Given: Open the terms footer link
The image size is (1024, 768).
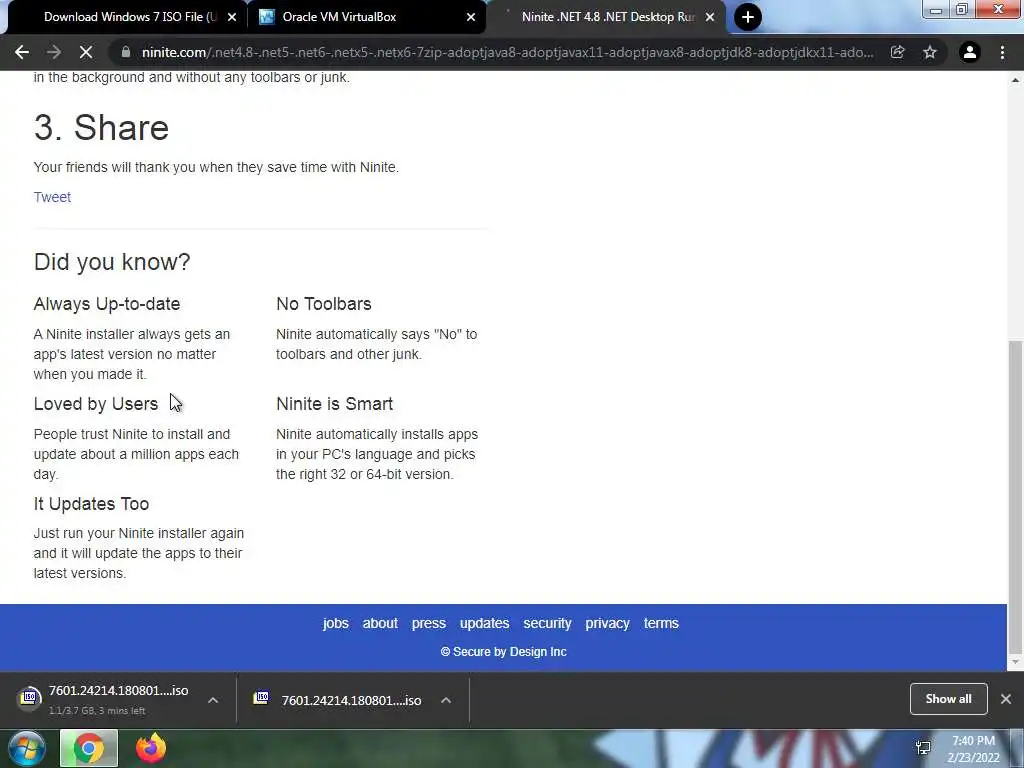Looking at the screenshot, I should click(661, 624).
